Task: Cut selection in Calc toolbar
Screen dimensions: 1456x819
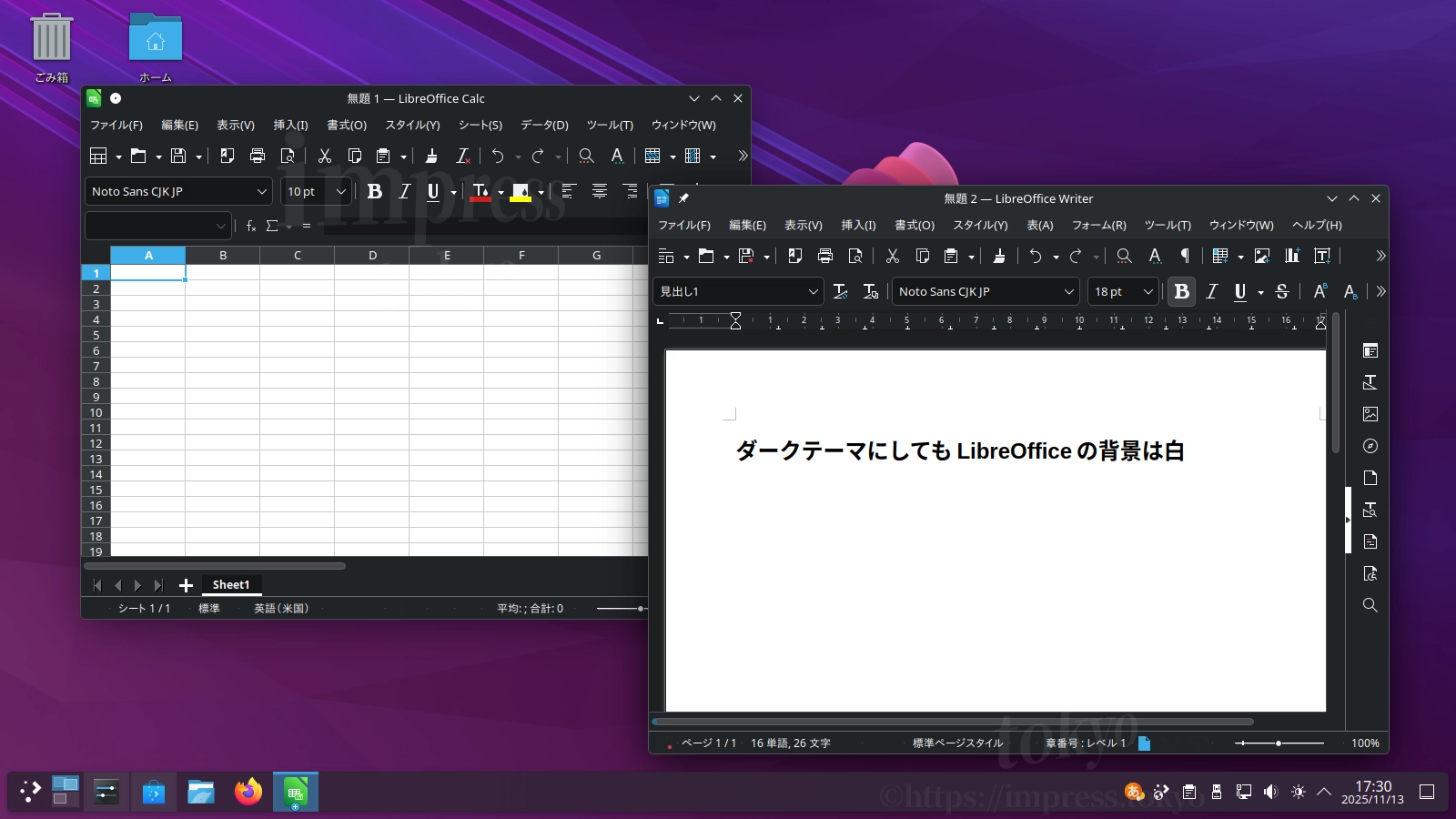Action: click(x=325, y=156)
